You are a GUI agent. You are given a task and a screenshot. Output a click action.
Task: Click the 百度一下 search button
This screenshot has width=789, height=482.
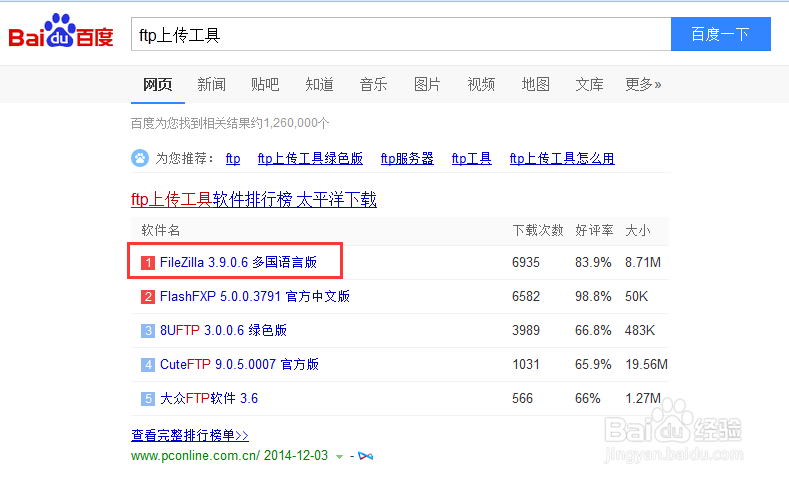click(721, 34)
